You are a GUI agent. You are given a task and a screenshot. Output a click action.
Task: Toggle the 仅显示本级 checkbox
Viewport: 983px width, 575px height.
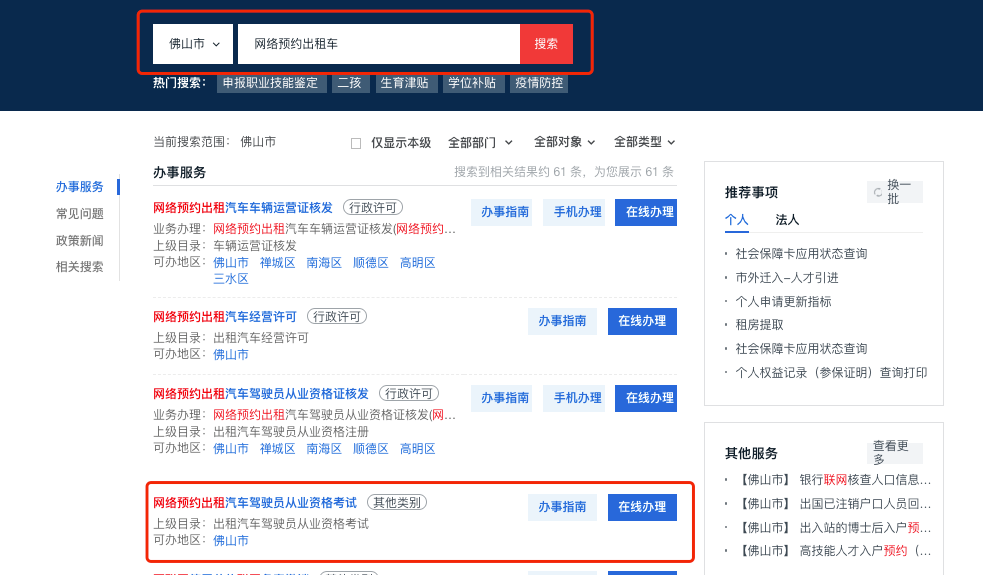(x=356, y=143)
